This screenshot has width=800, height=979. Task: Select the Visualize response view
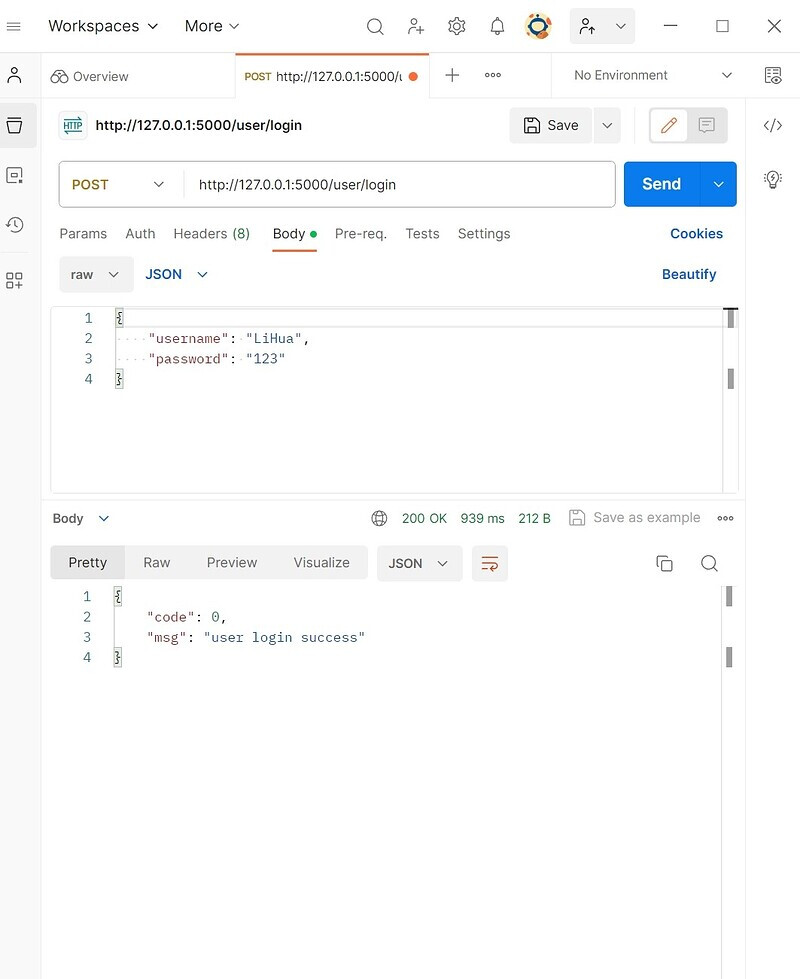[x=321, y=563]
